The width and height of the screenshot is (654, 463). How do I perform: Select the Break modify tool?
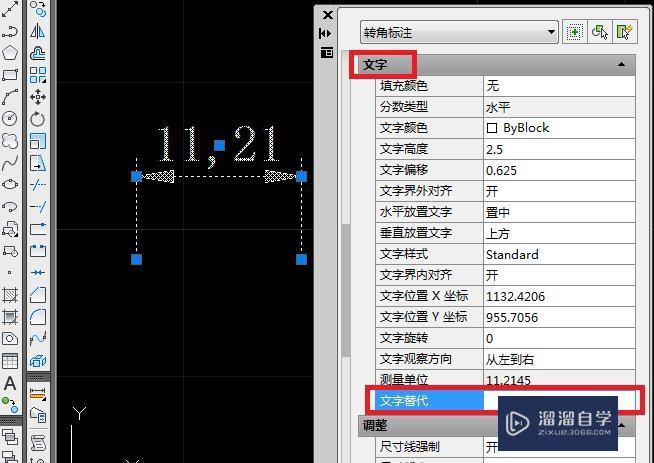point(38,251)
